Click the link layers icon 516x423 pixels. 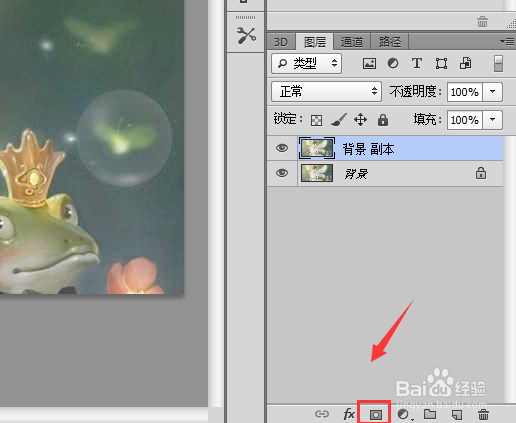click(322, 414)
